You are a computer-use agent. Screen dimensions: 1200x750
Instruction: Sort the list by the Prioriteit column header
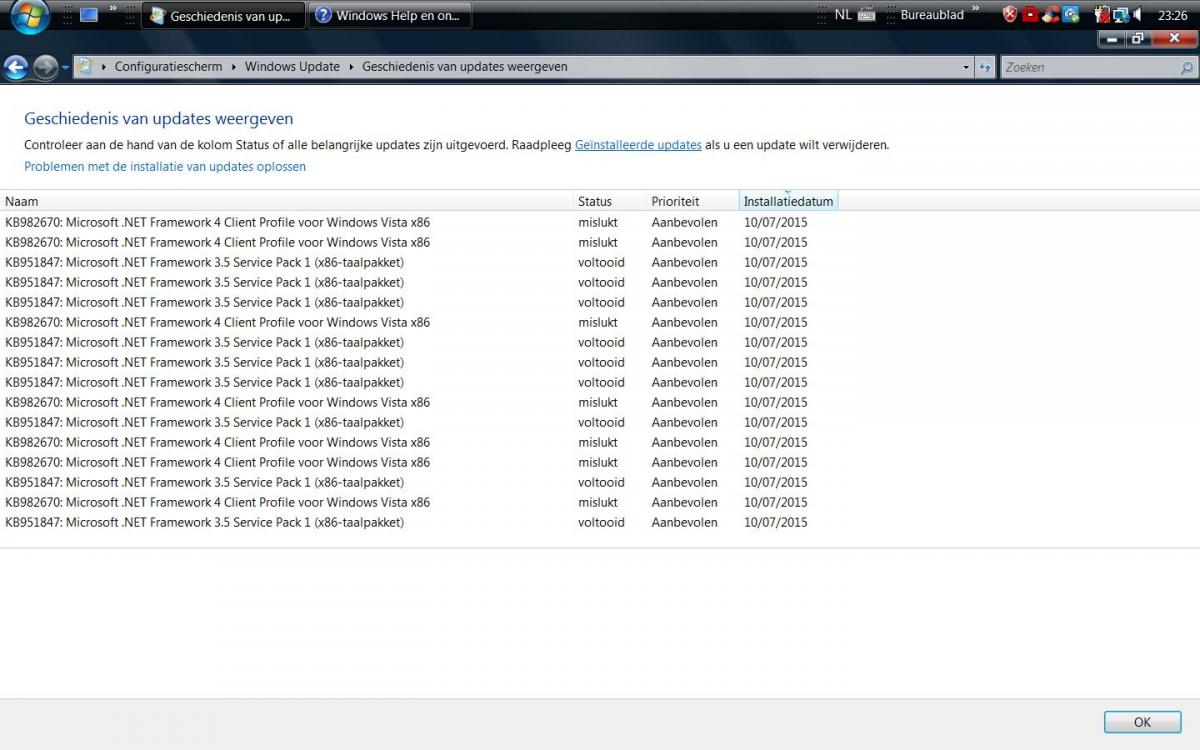click(x=693, y=201)
